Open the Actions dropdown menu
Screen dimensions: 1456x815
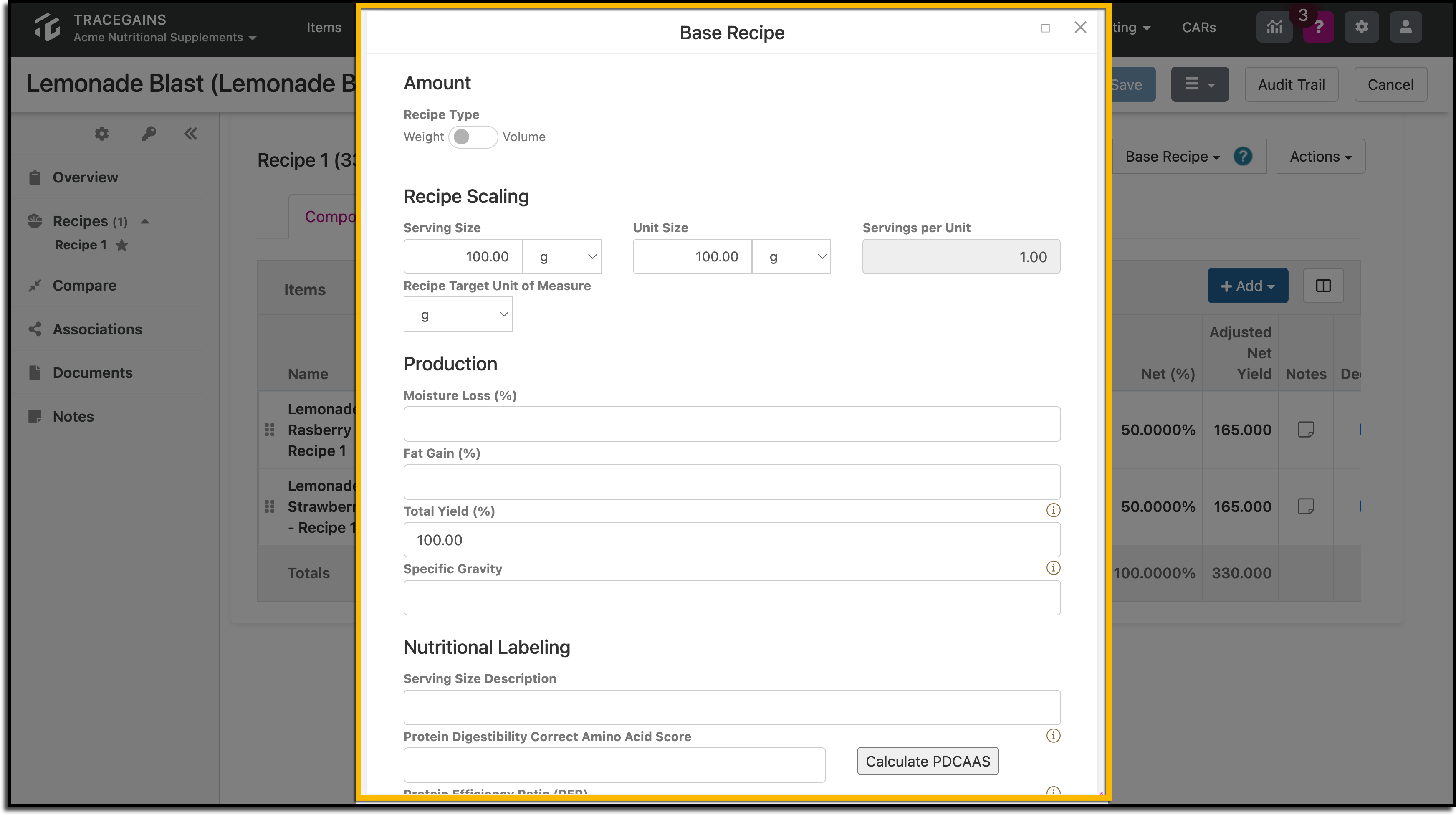tap(1320, 157)
